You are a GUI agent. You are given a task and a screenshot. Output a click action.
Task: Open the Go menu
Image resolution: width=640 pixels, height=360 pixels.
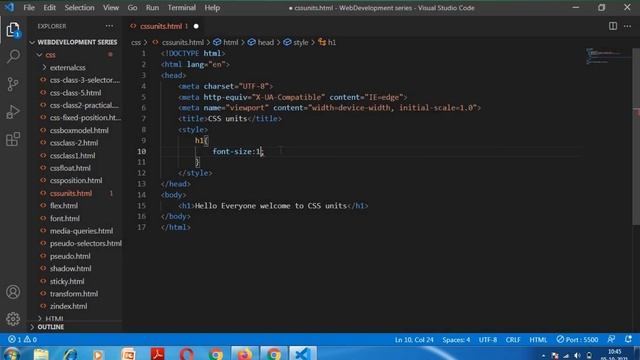(x=132, y=8)
